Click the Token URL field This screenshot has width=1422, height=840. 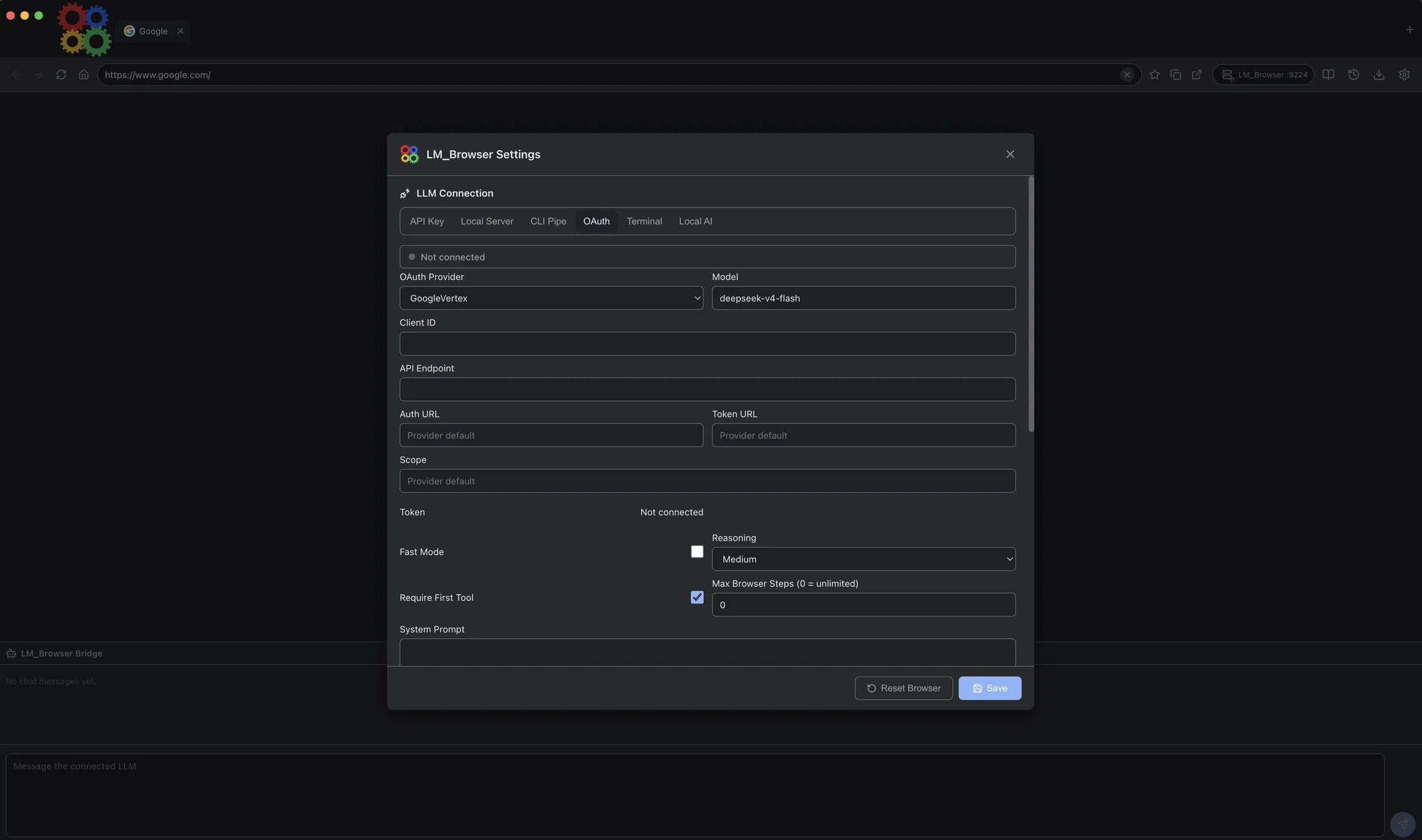(x=864, y=436)
